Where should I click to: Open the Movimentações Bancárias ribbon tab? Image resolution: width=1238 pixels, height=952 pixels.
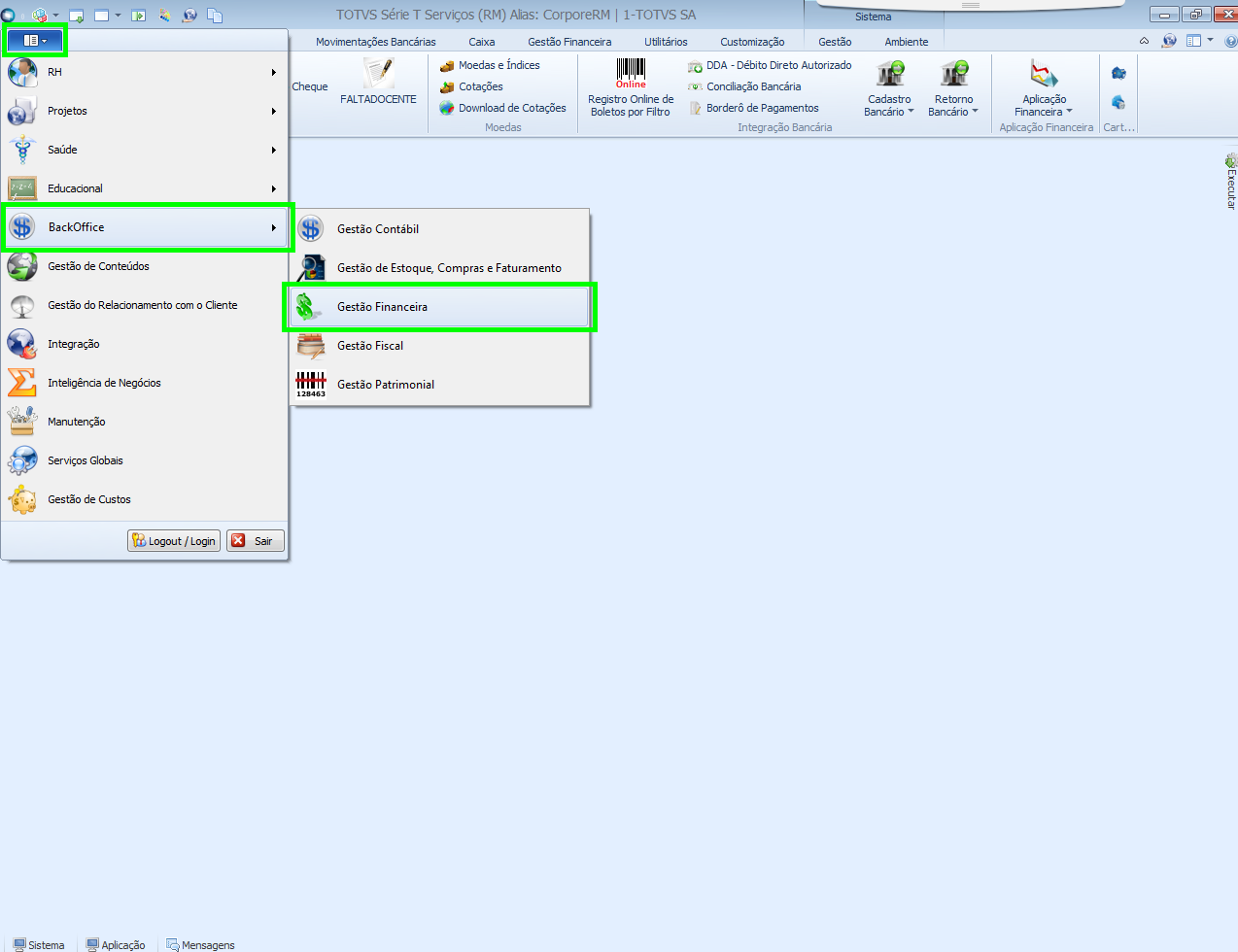coord(375,42)
